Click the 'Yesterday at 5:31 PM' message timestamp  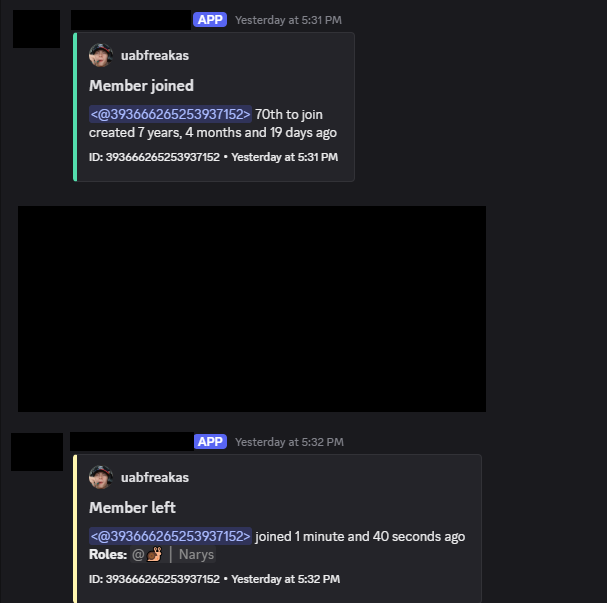click(x=288, y=20)
